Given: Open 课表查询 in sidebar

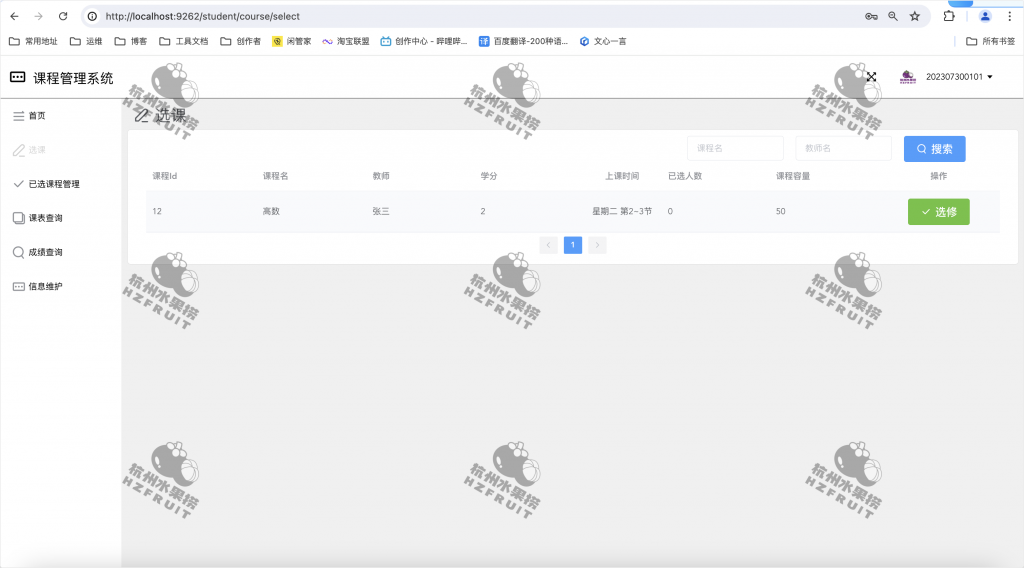Looking at the screenshot, I should [x=61, y=218].
